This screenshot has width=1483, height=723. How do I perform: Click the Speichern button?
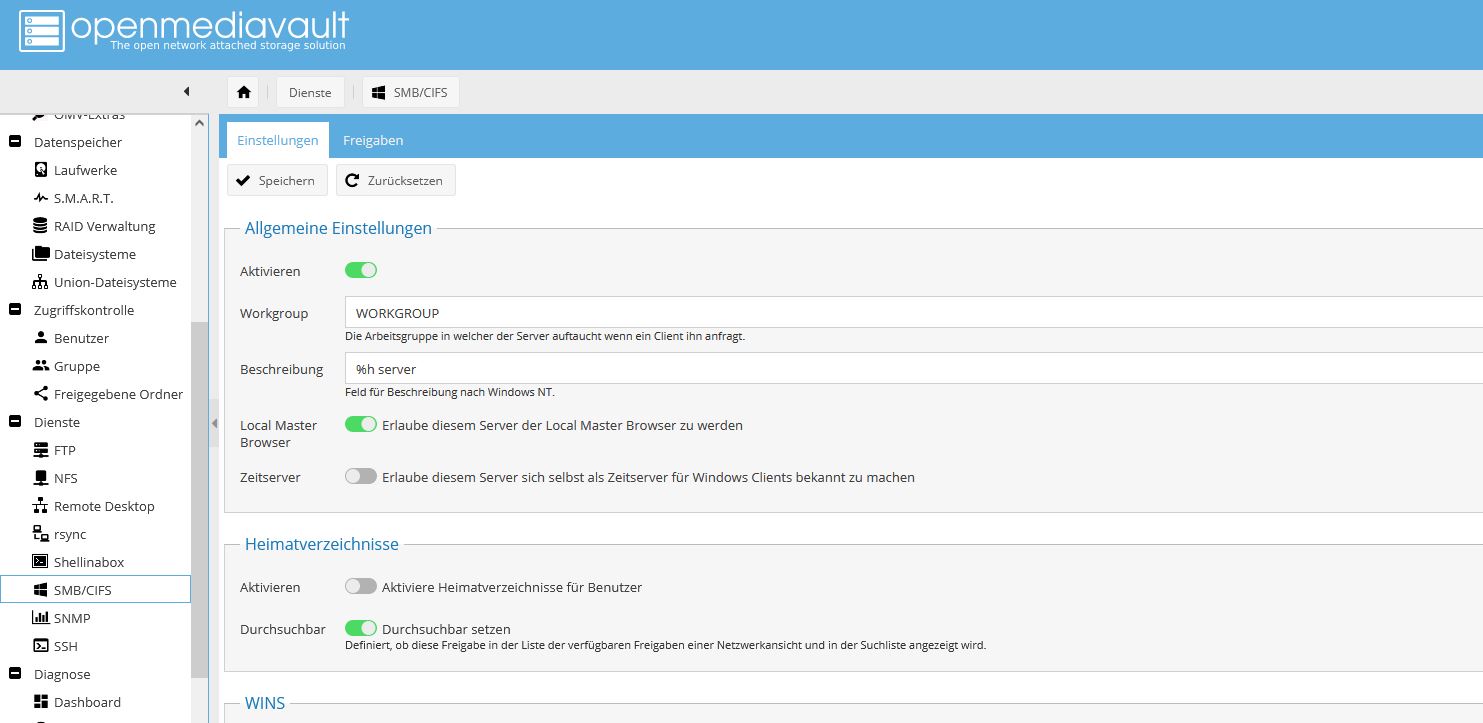pyautogui.click(x=277, y=181)
